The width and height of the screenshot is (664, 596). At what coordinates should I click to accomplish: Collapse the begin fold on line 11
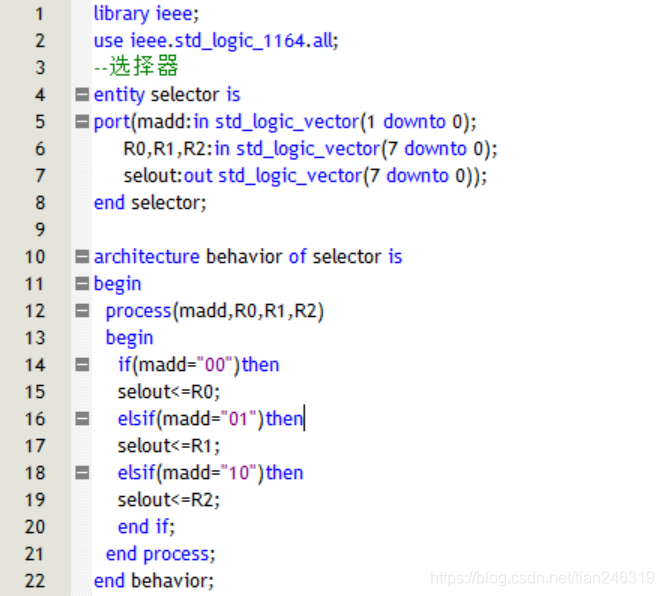[x=82, y=283]
